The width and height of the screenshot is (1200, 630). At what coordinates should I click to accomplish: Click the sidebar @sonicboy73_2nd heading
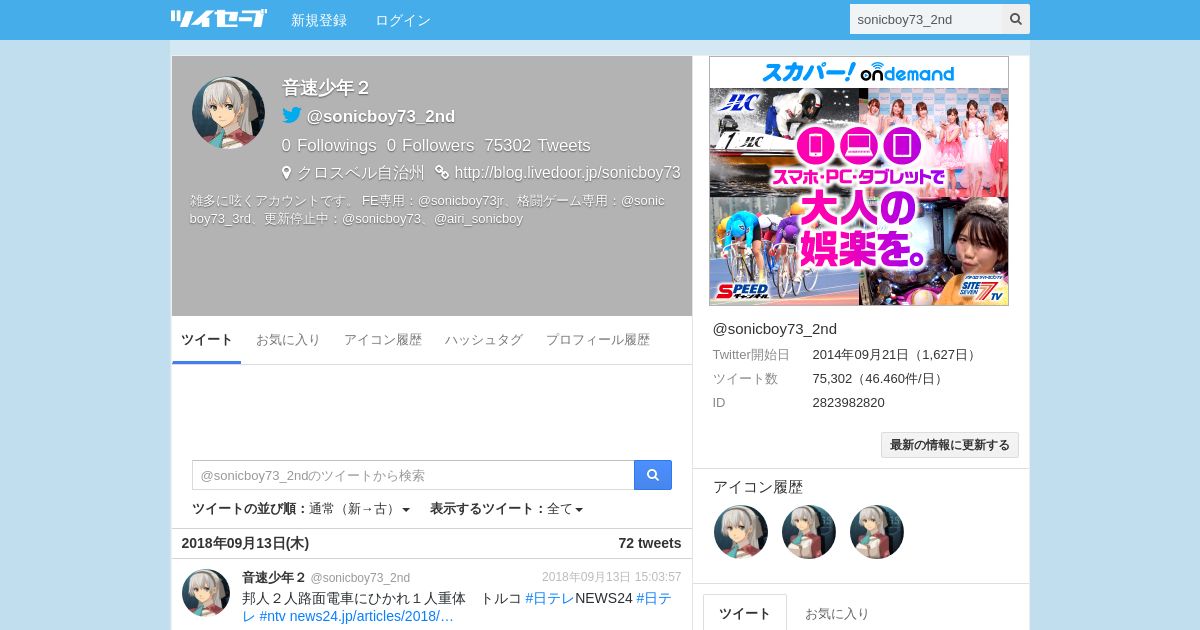coord(775,329)
